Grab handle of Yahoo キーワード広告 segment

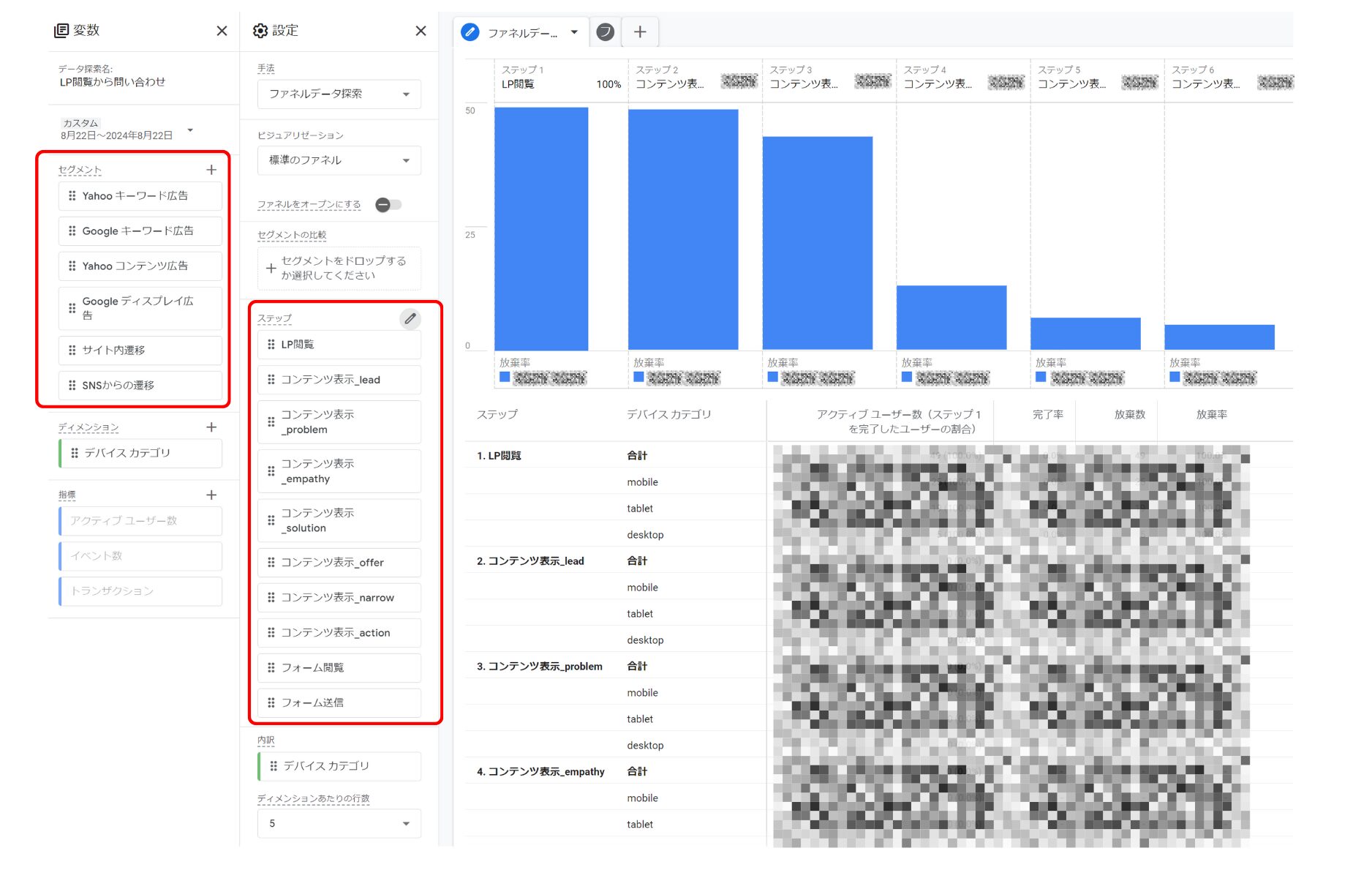[72, 196]
